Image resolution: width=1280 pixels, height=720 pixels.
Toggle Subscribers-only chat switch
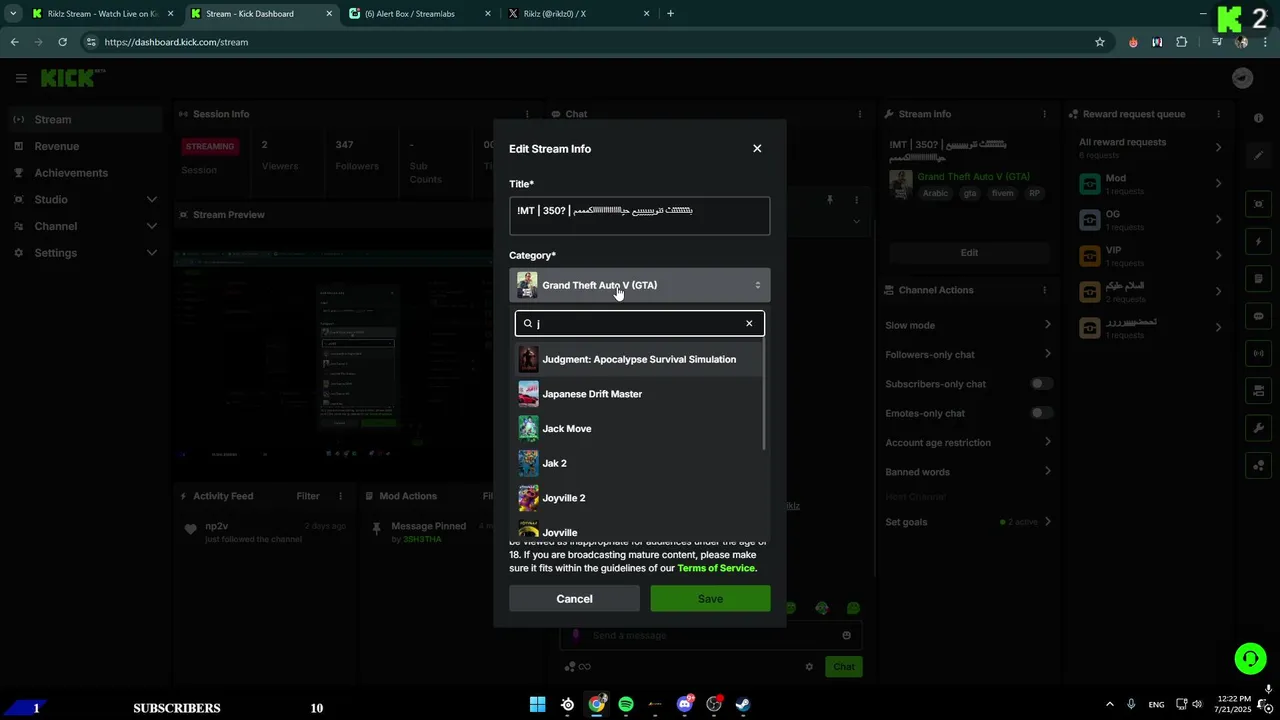coord(1042,384)
